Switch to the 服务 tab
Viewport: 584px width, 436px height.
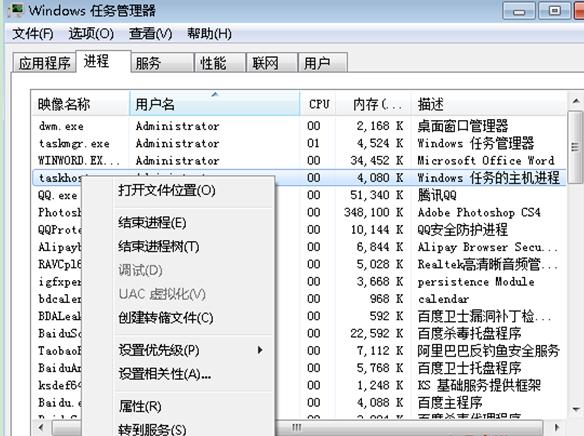(x=162, y=63)
